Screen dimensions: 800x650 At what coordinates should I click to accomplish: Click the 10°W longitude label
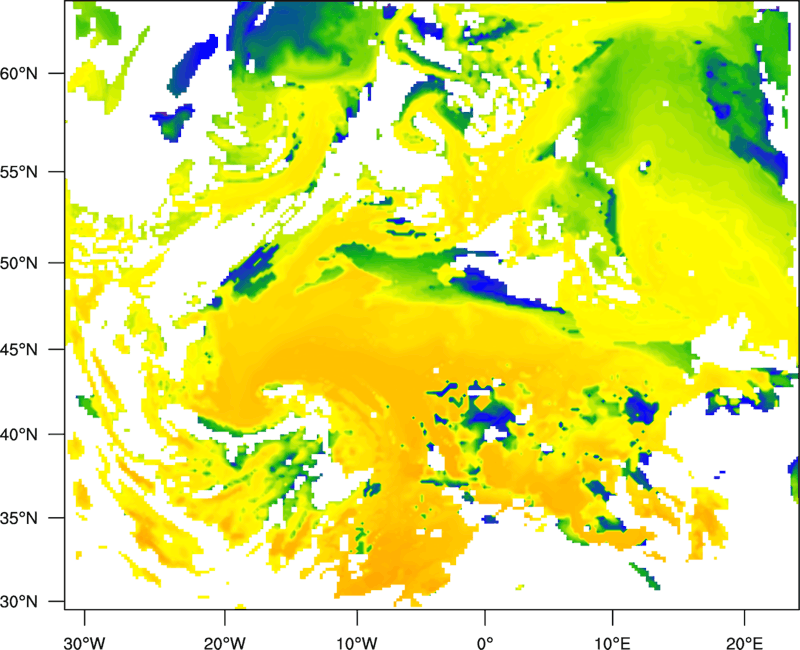pos(357,643)
